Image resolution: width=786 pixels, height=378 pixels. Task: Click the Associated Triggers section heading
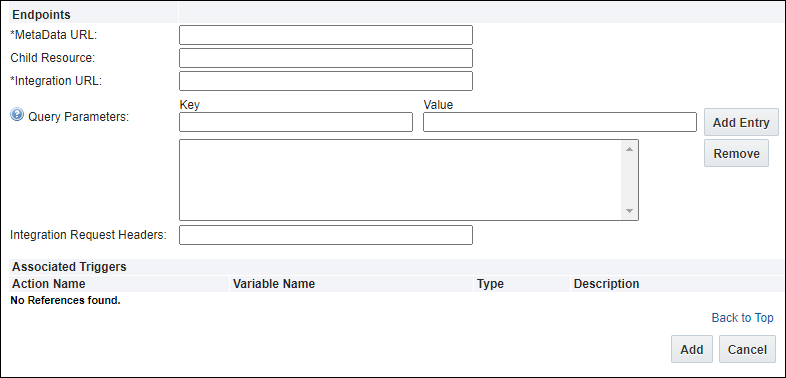point(69,266)
